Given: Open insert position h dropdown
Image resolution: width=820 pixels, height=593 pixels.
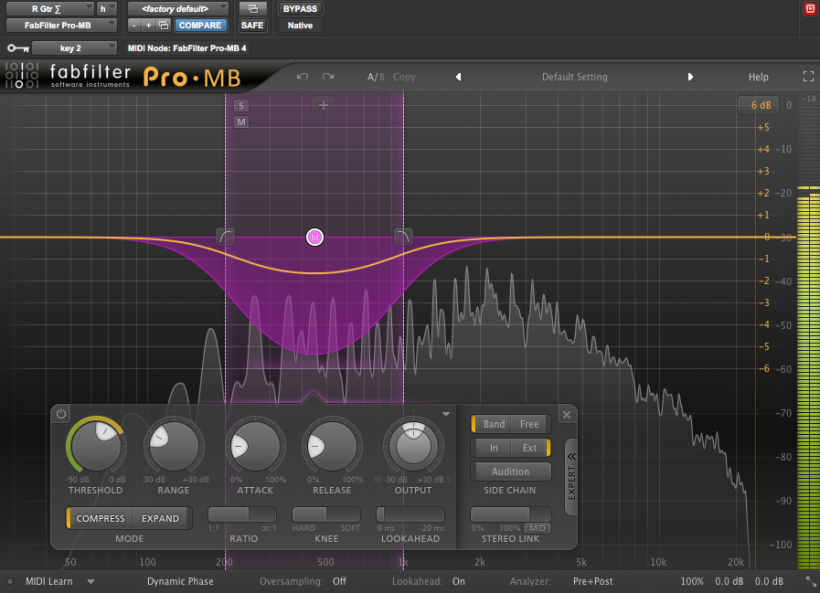Looking at the screenshot, I should tap(106, 9).
